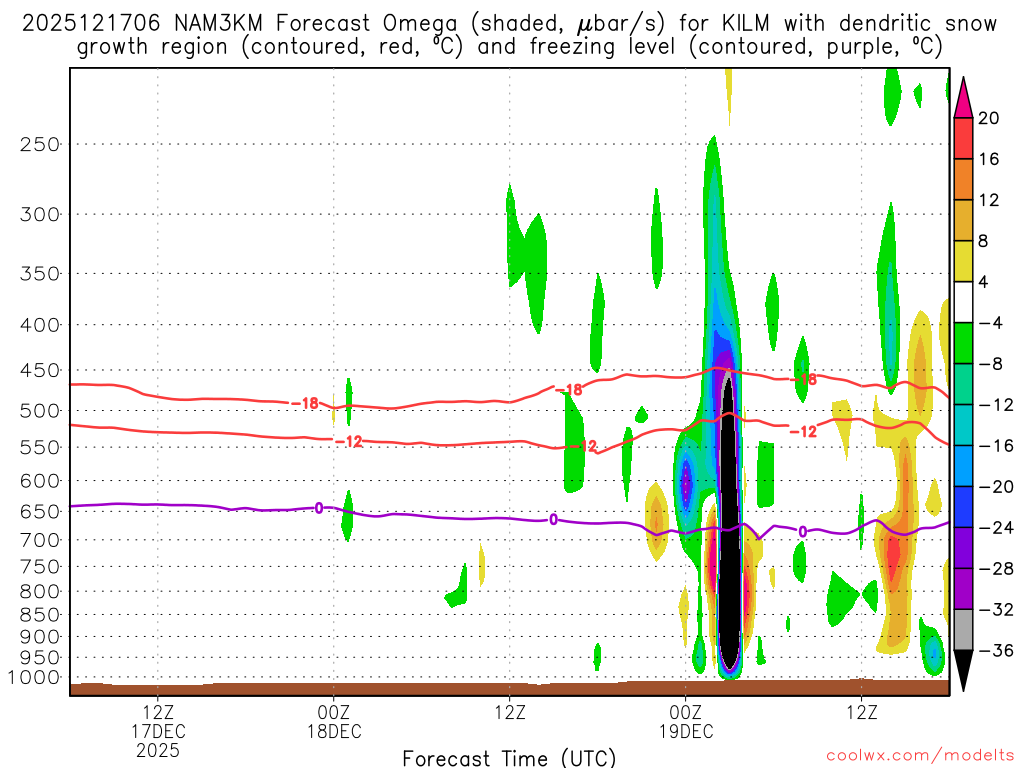Viewport: 1024px width, 768px height.
Task: Click the coolwx.com/modelts link text
Action: tap(920, 756)
